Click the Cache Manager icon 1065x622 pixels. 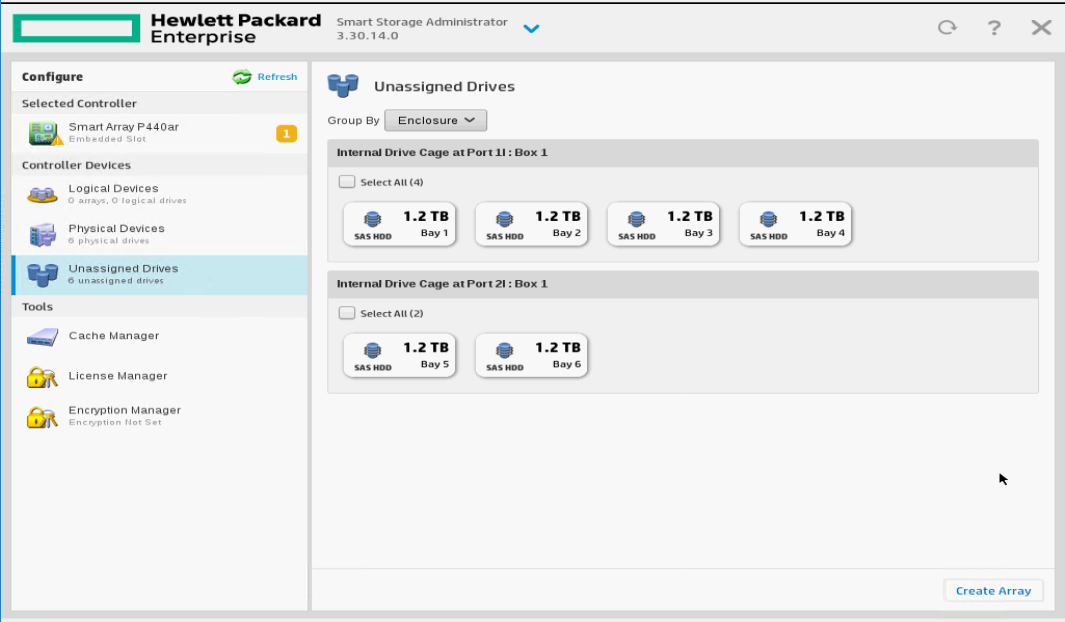[x=42, y=337]
